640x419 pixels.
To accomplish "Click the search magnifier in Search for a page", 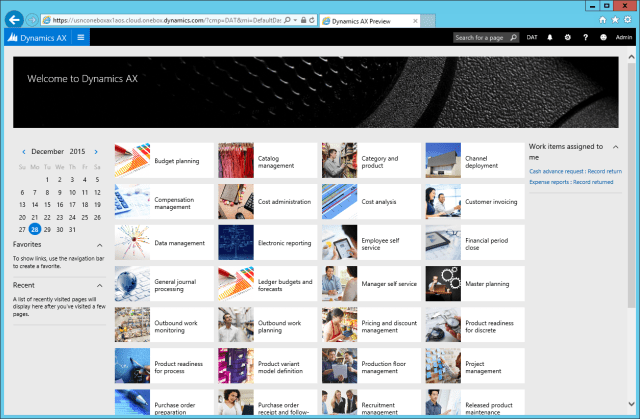I will (x=513, y=38).
